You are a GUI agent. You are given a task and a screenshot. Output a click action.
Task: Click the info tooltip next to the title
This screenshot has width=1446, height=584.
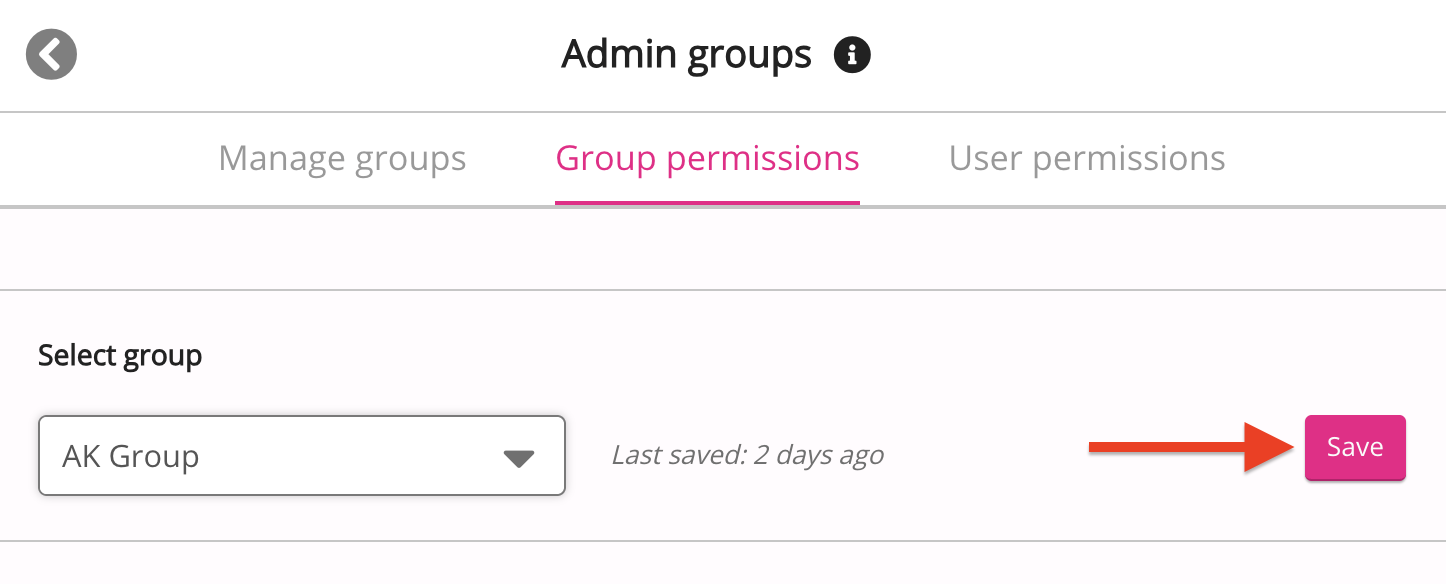pos(853,55)
